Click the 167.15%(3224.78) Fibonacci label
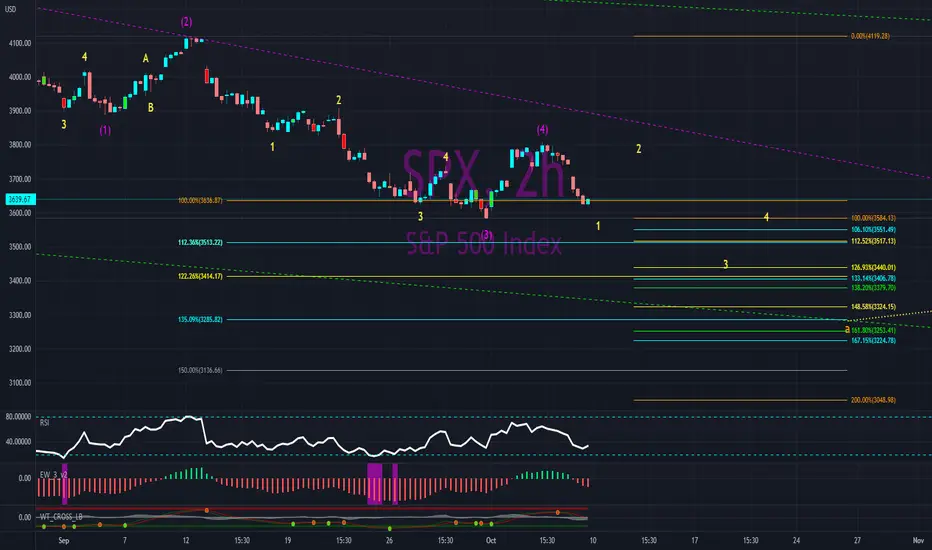This screenshot has width=932, height=550. pyautogui.click(x=873, y=341)
